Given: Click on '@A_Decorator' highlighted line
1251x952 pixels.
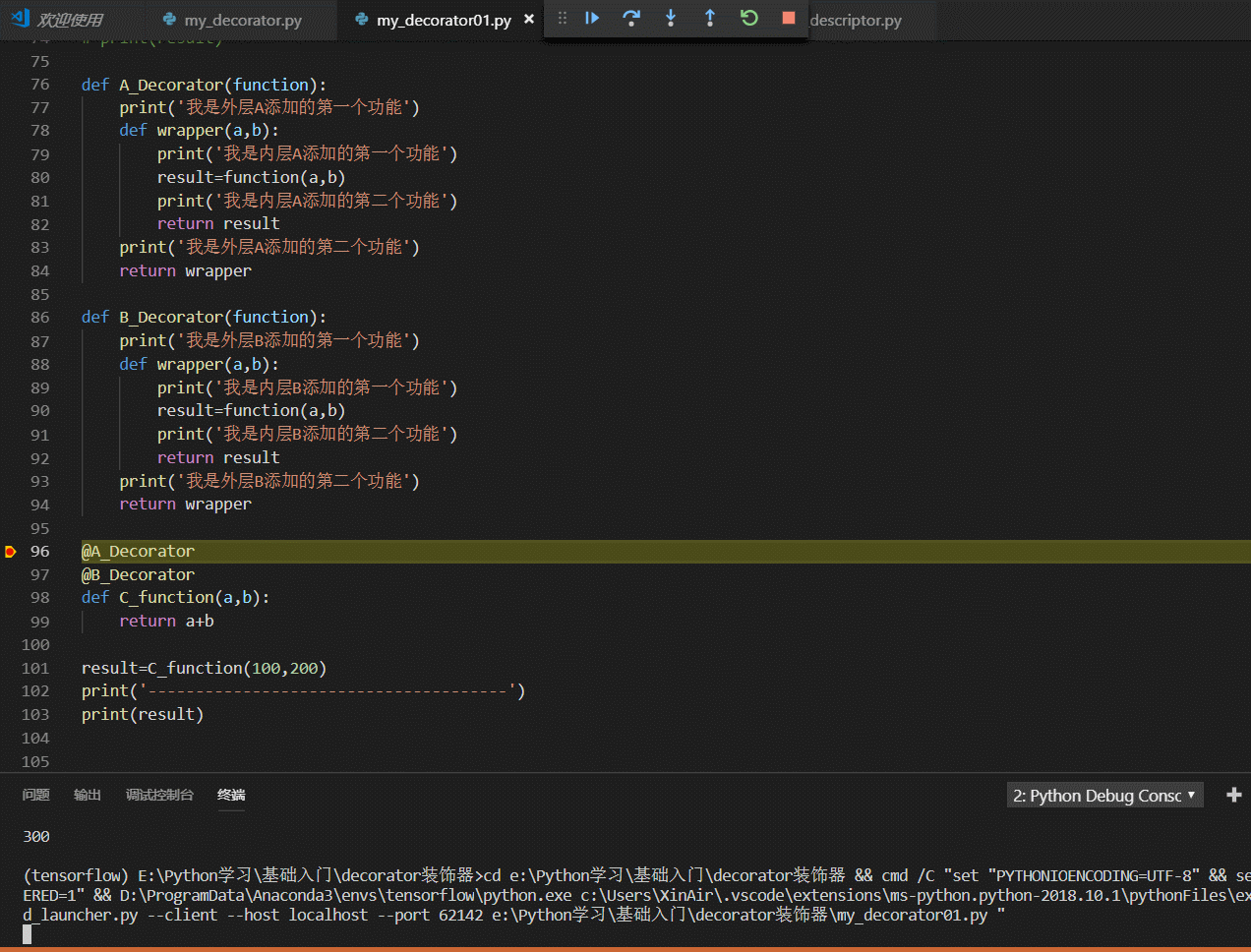Looking at the screenshot, I should point(138,552).
